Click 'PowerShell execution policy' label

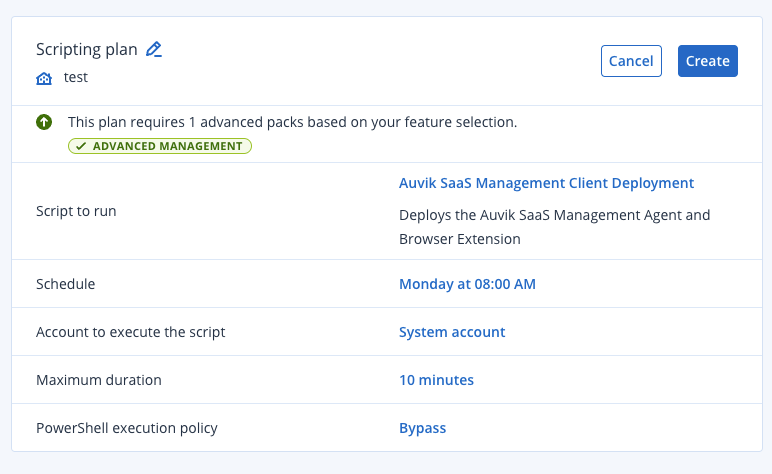point(127,428)
